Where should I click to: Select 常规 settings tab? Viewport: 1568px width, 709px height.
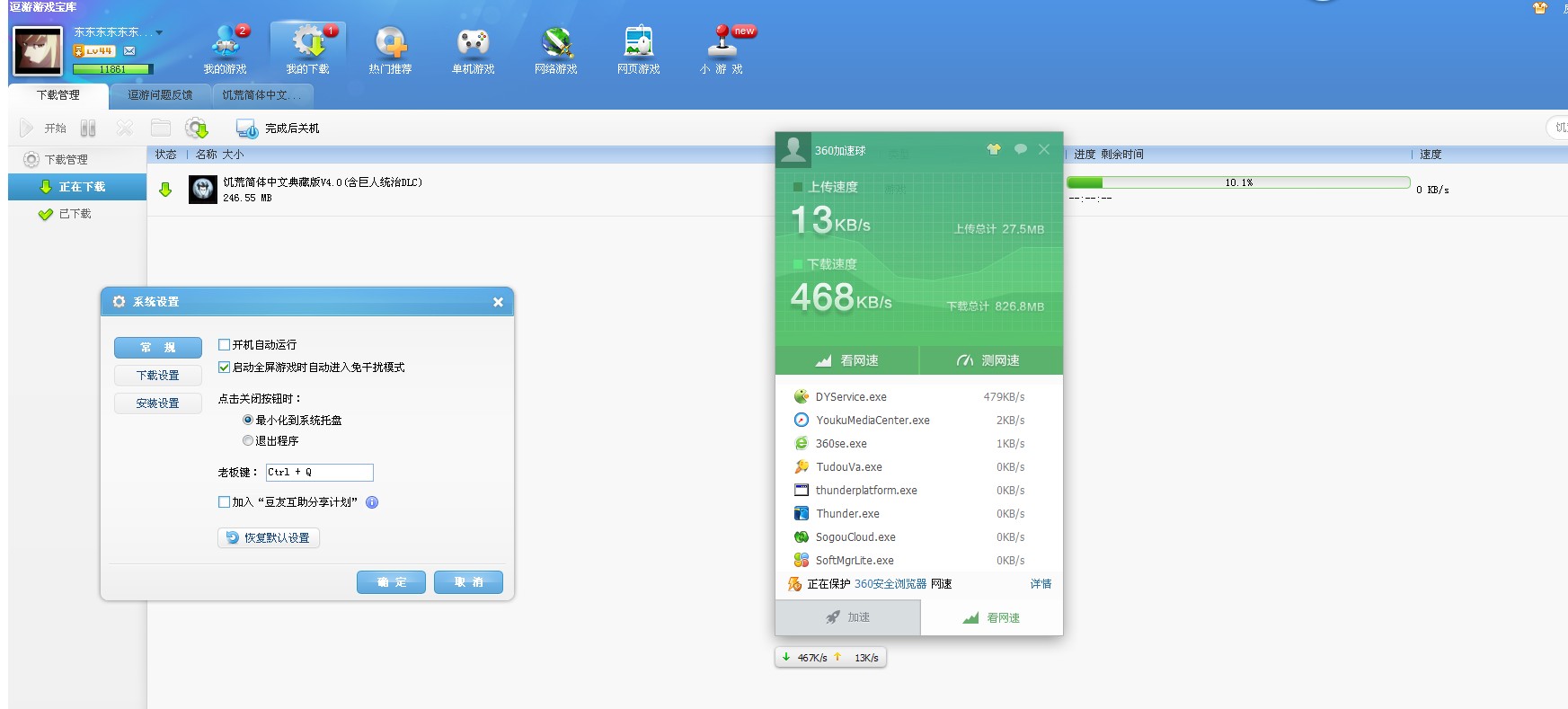[158, 348]
